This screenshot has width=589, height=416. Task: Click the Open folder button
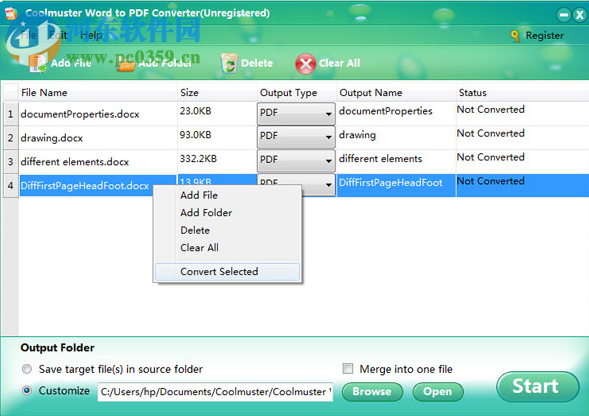438,392
